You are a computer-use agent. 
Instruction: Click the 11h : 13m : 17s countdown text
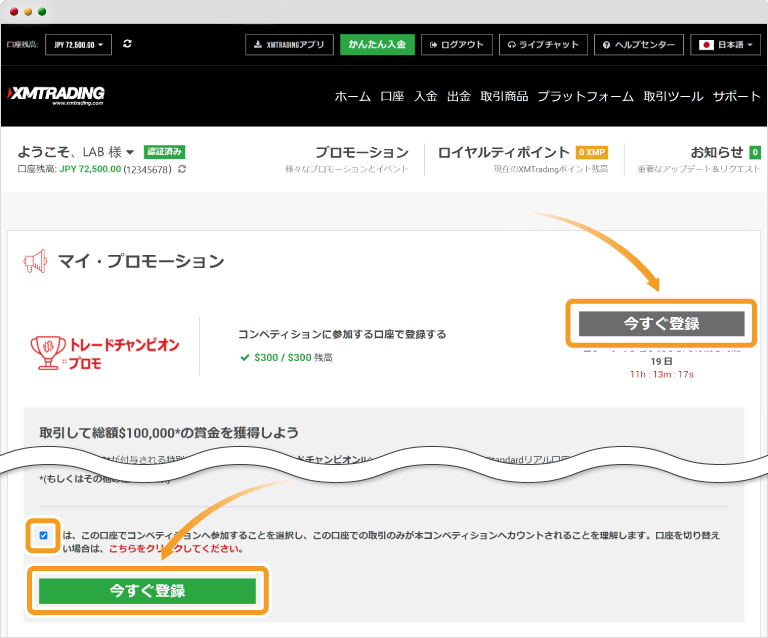coord(662,375)
